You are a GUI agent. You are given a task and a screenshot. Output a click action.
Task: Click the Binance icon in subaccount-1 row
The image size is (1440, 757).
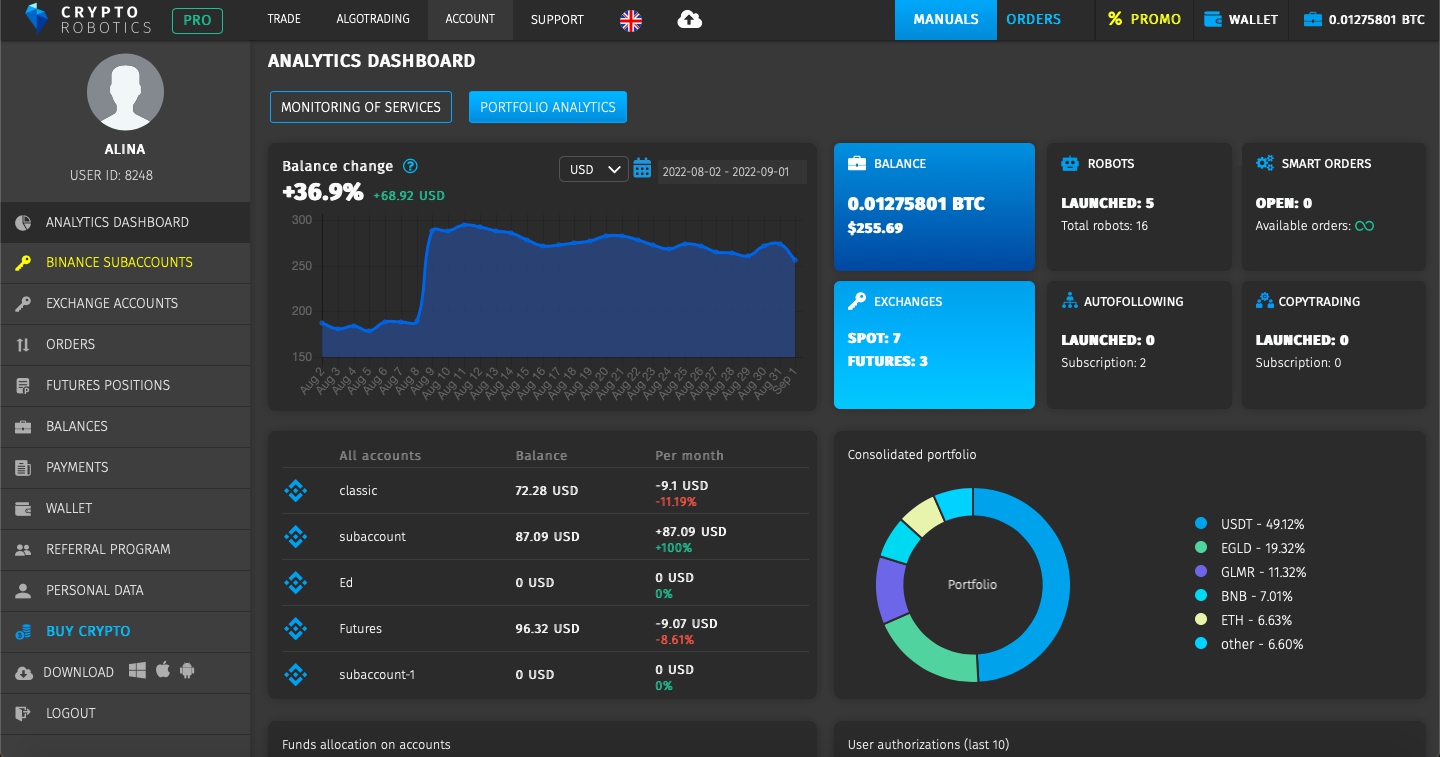(x=295, y=675)
